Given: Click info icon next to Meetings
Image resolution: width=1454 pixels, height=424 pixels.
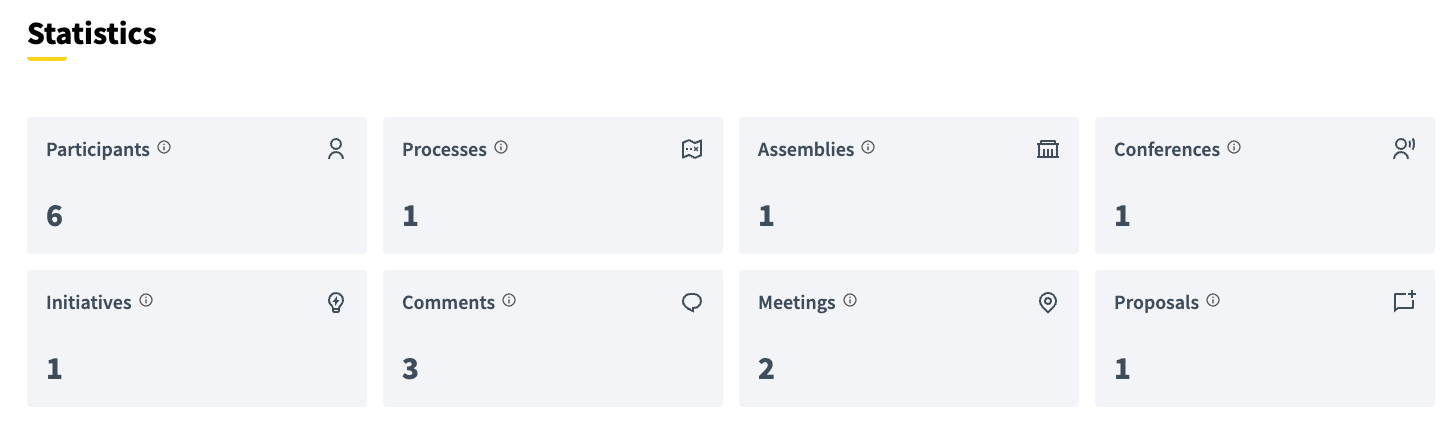Looking at the screenshot, I should pyautogui.click(x=850, y=300).
